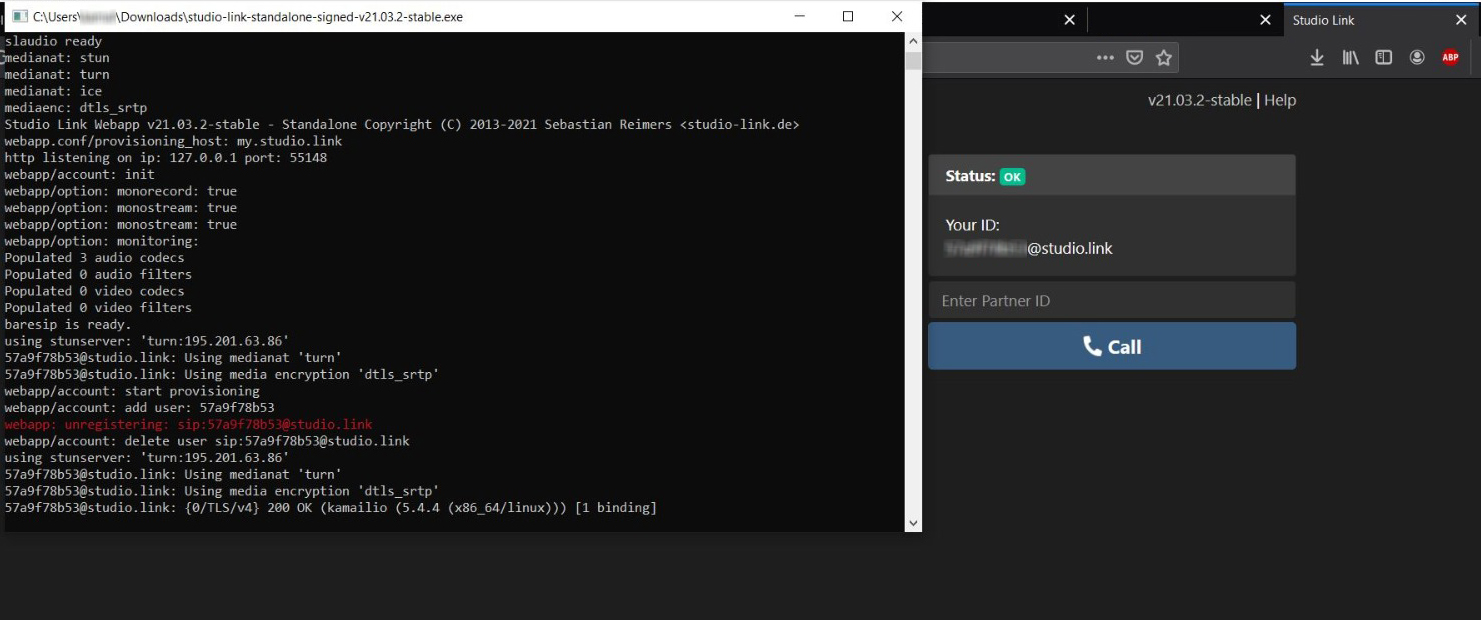Click 'webapp.conf/provisioning_host' console line
The height and width of the screenshot is (620, 1481).
173,141
